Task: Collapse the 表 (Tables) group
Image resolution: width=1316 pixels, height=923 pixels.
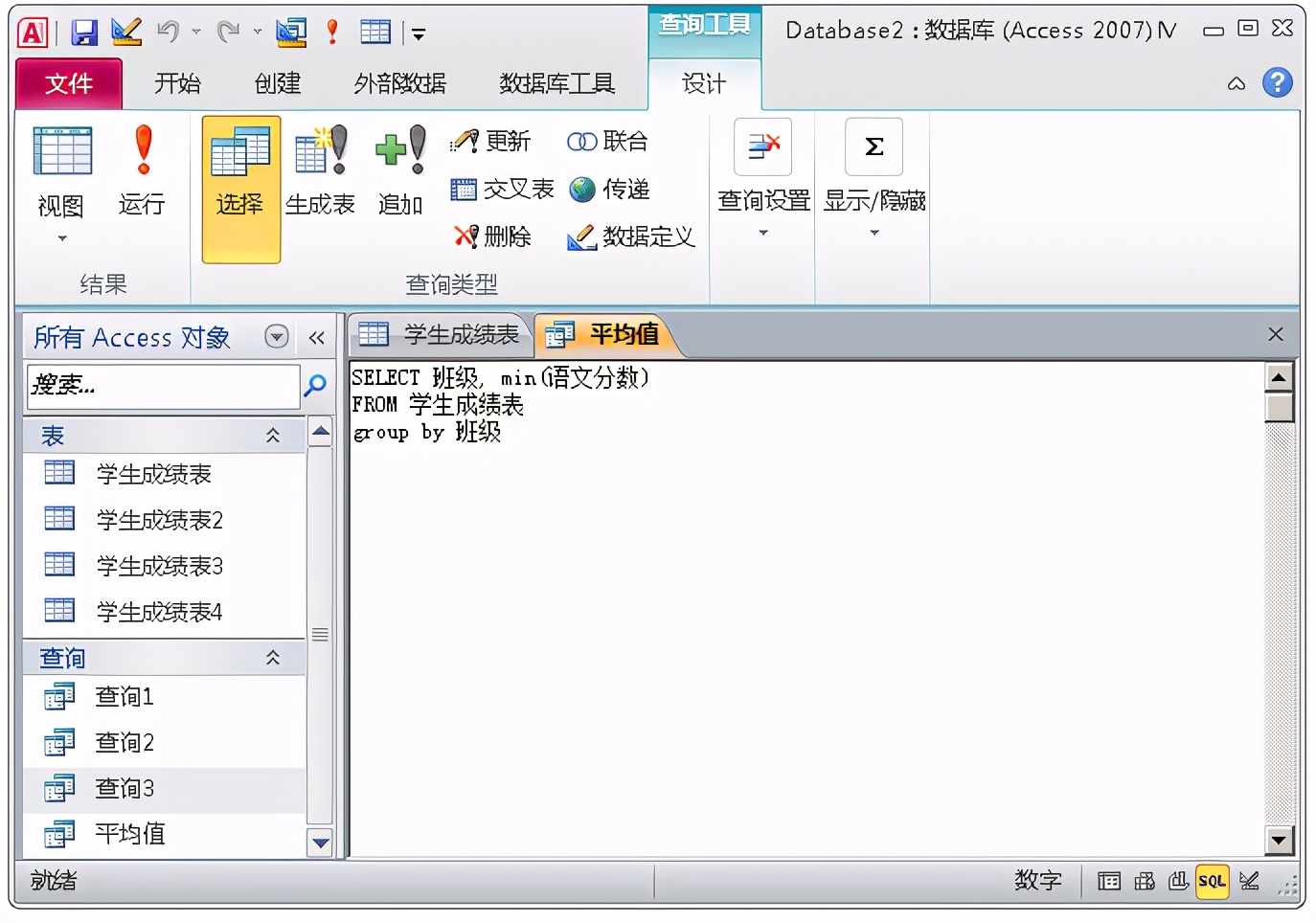Action: [273, 435]
